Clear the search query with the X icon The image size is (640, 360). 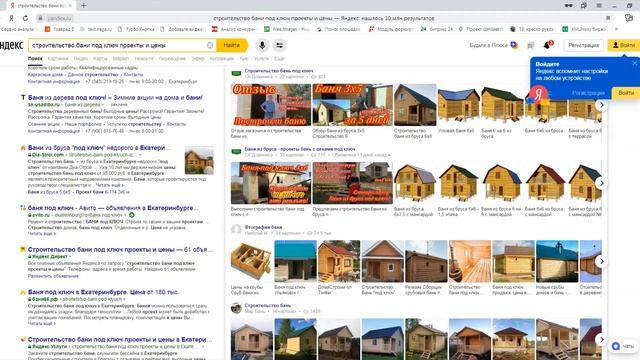point(210,45)
